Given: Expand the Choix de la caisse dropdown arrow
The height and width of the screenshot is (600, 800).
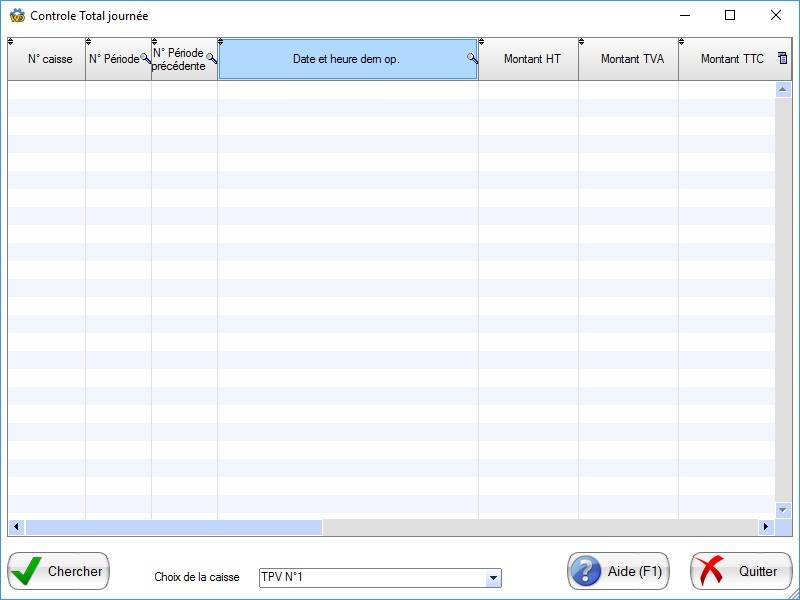Looking at the screenshot, I should coord(492,578).
